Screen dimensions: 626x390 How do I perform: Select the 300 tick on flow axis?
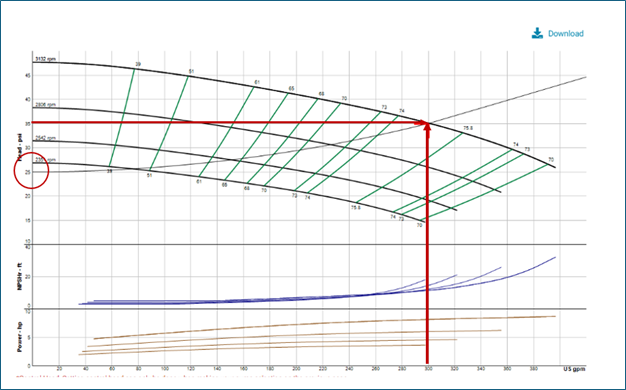[x=428, y=368]
